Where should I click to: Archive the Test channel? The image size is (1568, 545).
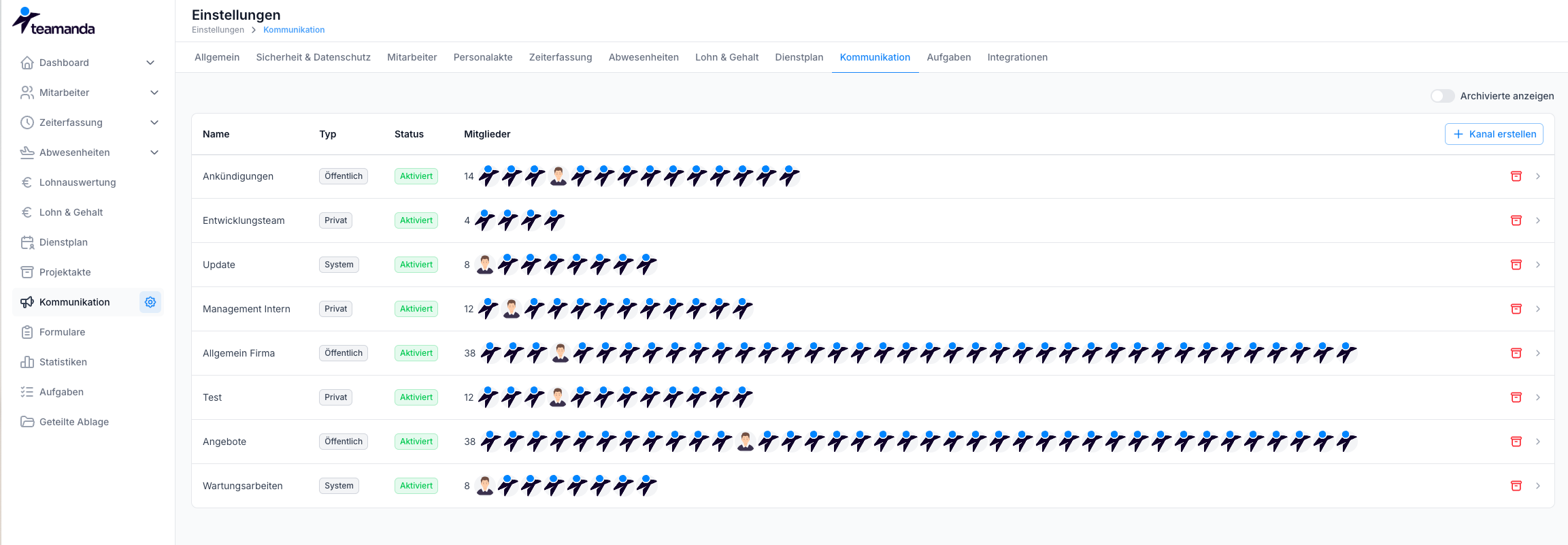1516,397
